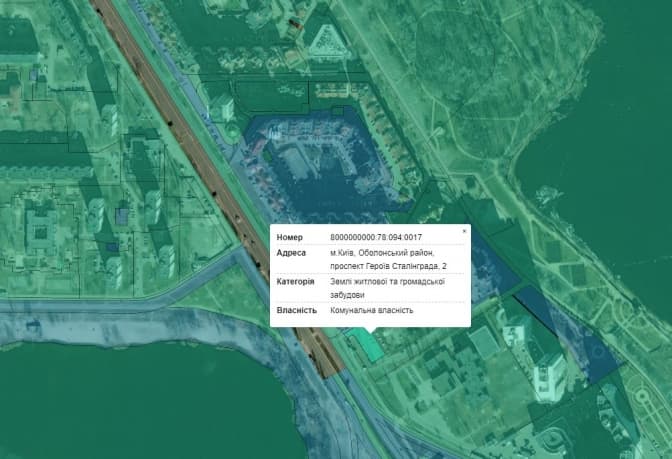Viewport: 672px width, 459px height.
Task: Select the highlighted teal parcel under the popup
Action: point(366,347)
